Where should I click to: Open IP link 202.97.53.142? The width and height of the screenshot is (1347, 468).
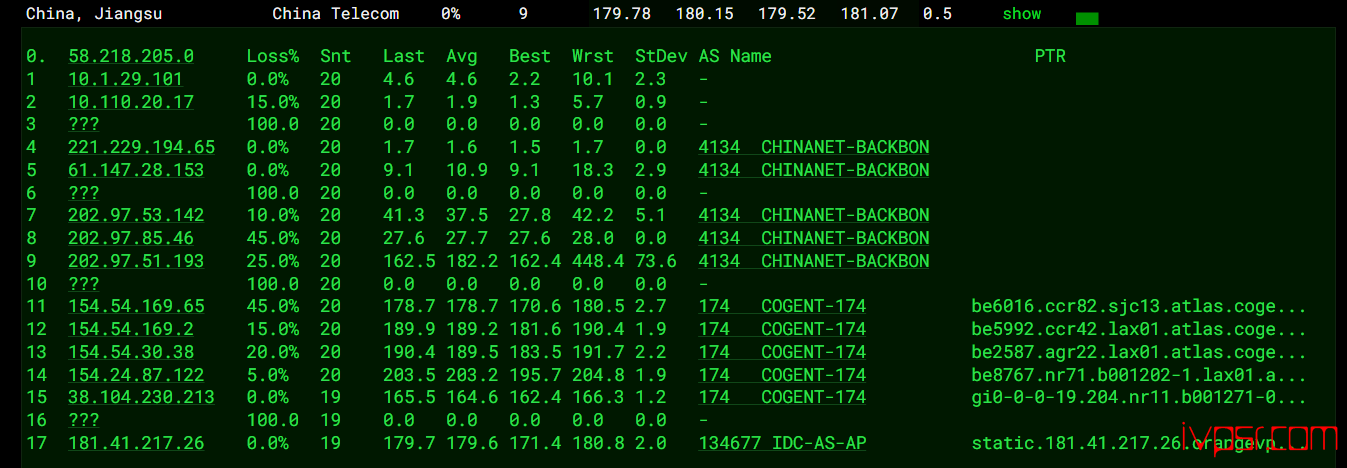136,215
